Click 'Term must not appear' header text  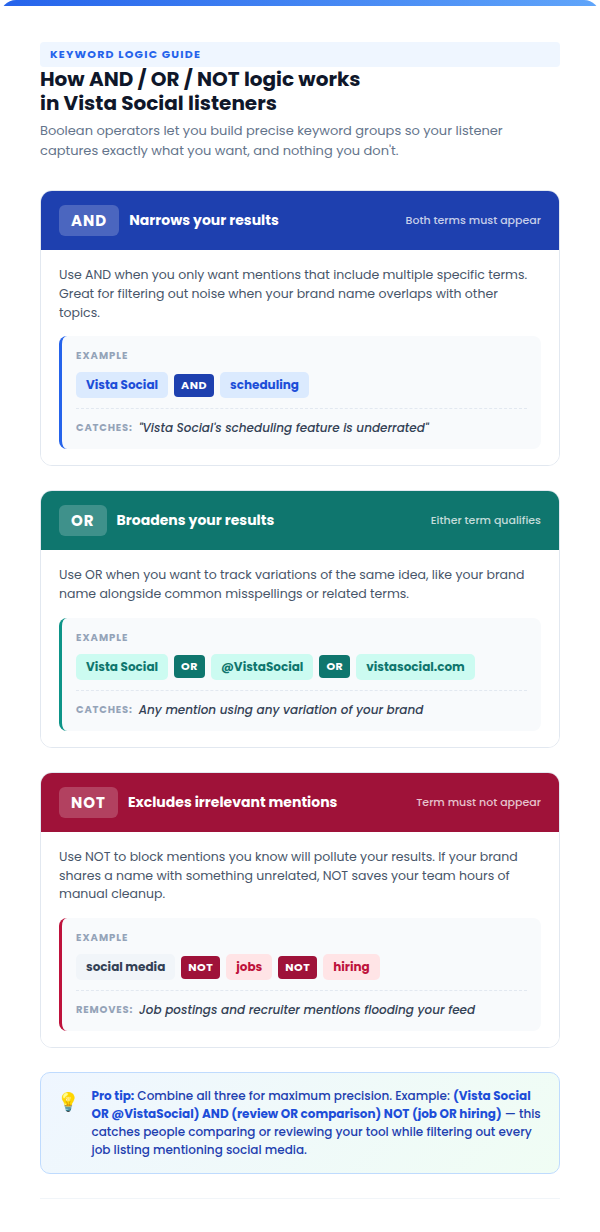(x=478, y=802)
